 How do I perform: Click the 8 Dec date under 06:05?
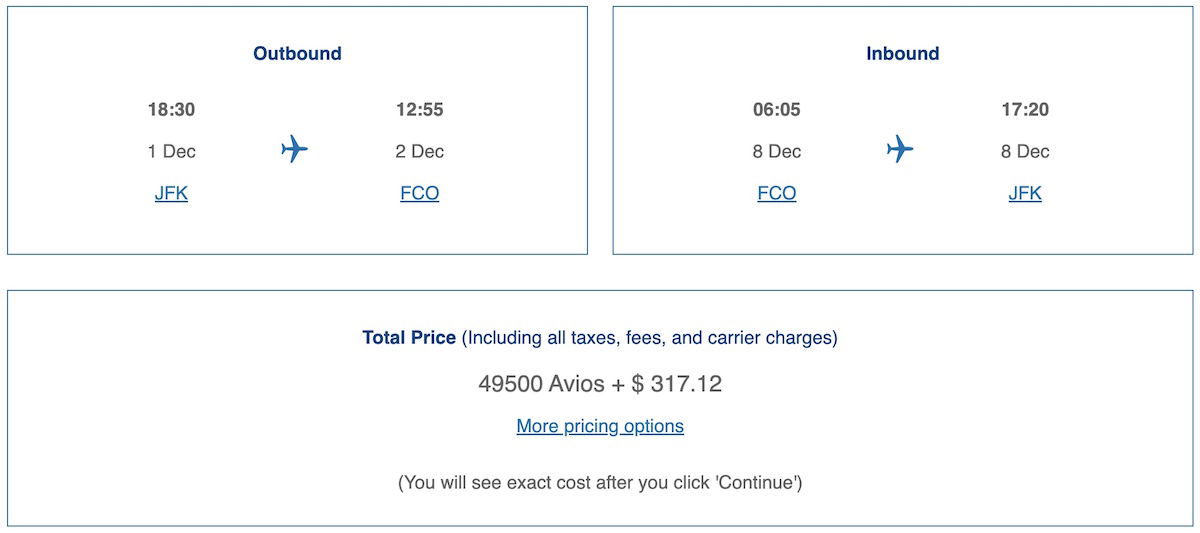click(777, 151)
